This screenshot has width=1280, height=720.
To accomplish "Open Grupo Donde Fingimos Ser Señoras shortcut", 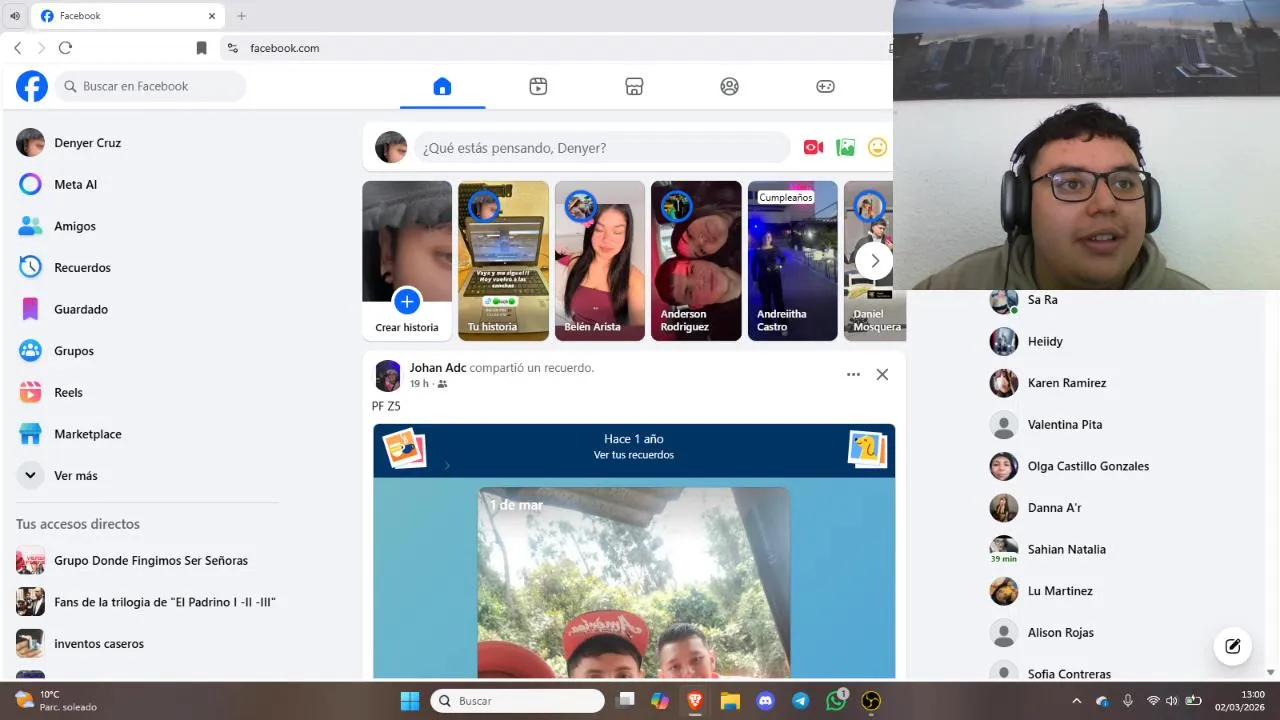I will pyautogui.click(x=147, y=560).
